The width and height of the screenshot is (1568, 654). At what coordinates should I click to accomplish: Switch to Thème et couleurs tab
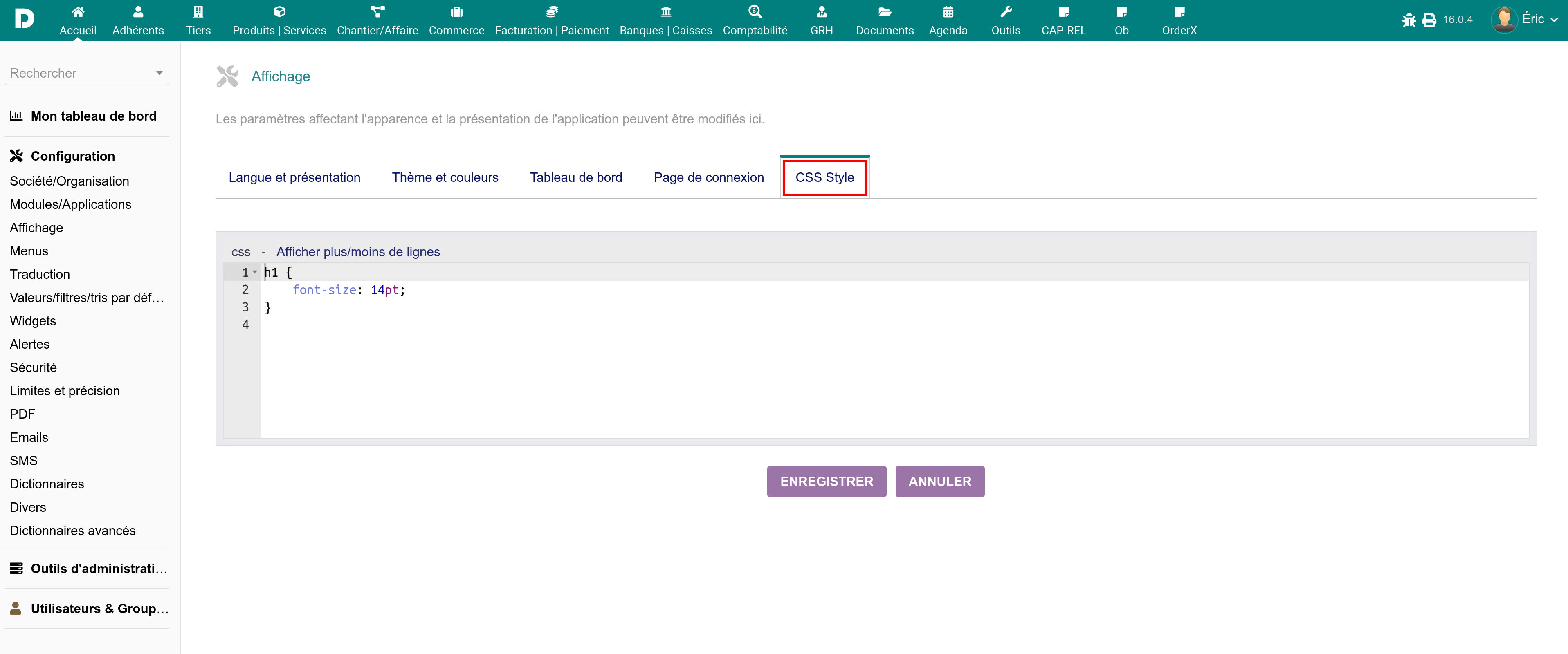click(x=445, y=177)
